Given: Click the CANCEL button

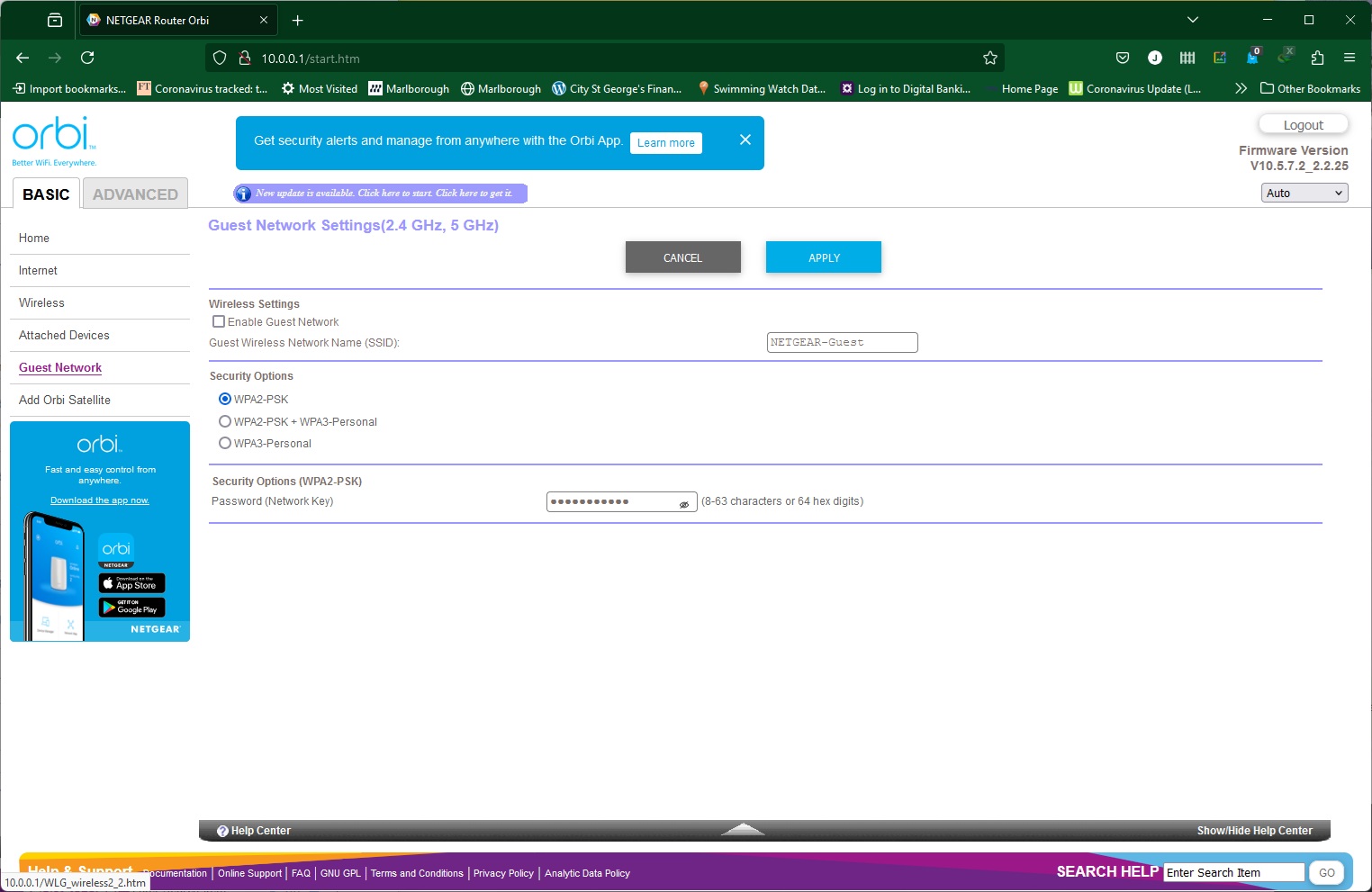Looking at the screenshot, I should tap(683, 257).
